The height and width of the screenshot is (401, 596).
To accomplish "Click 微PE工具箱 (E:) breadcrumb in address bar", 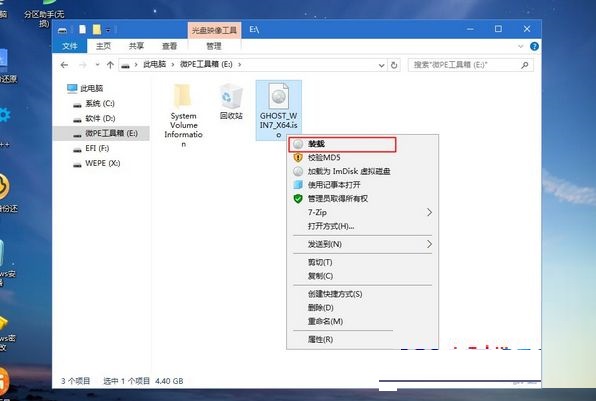I will click(206, 65).
